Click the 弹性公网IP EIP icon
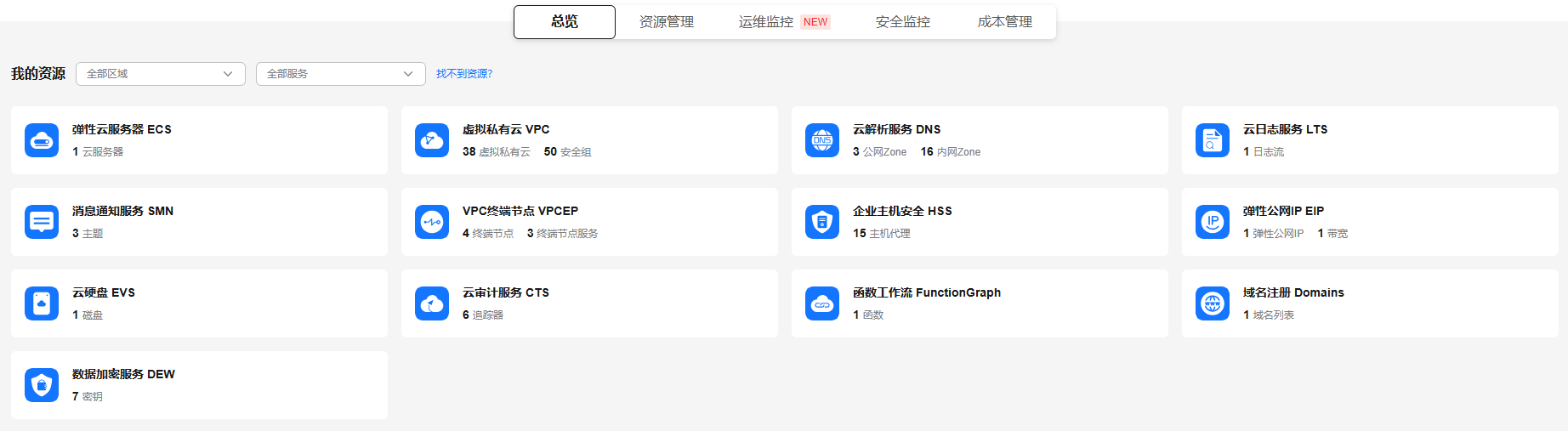The height and width of the screenshot is (431, 1568). point(1213,222)
